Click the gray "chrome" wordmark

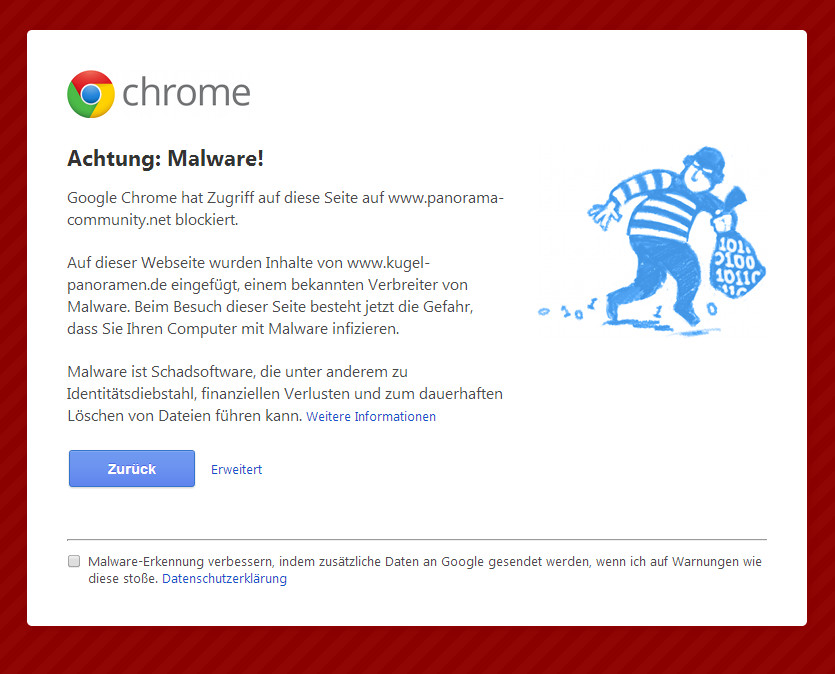pos(186,93)
